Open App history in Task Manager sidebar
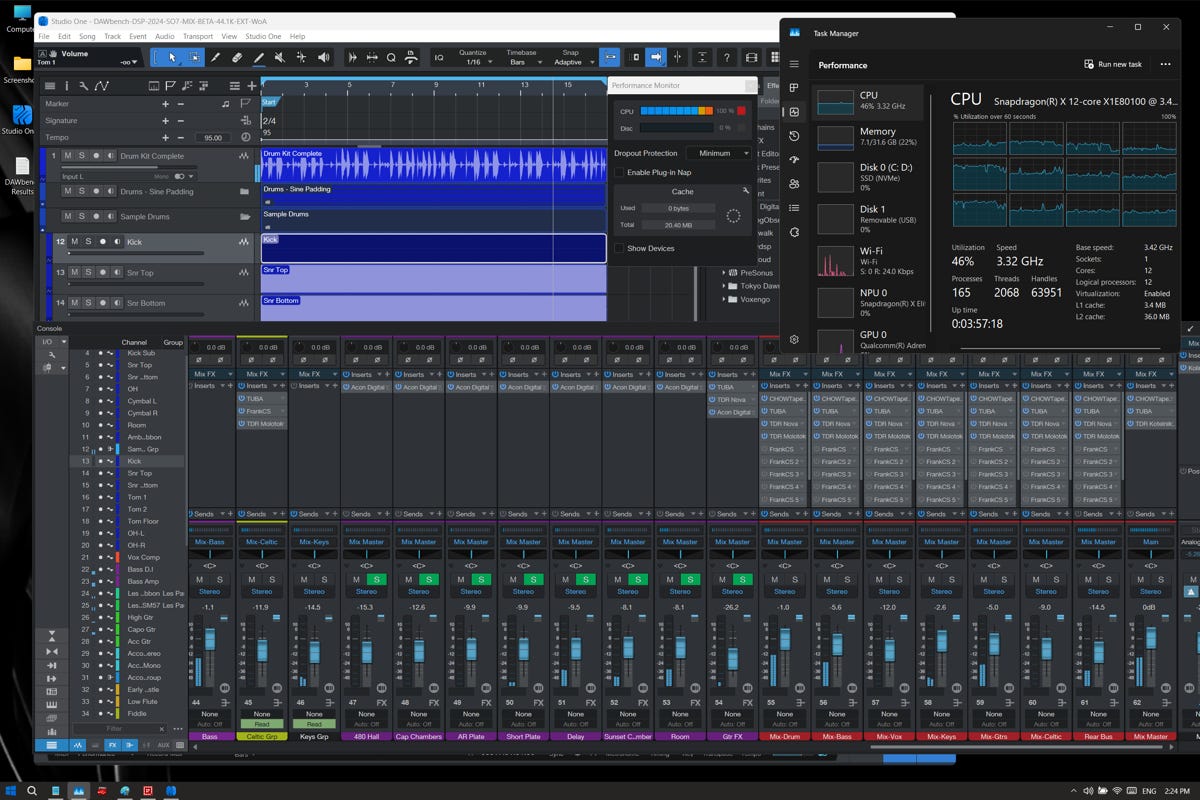1200x800 pixels. [x=794, y=136]
